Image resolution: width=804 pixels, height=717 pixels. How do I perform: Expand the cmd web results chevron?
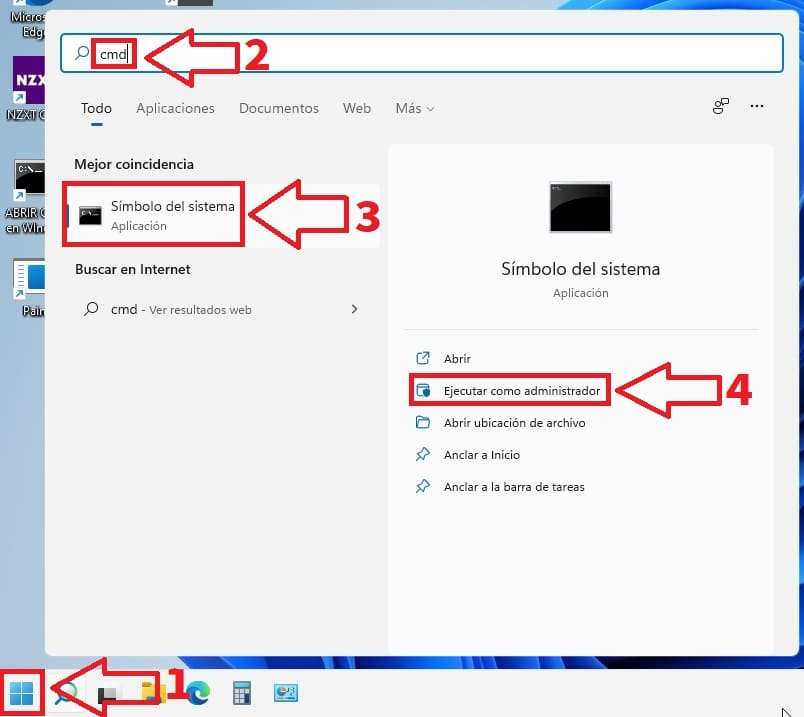tap(354, 310)
